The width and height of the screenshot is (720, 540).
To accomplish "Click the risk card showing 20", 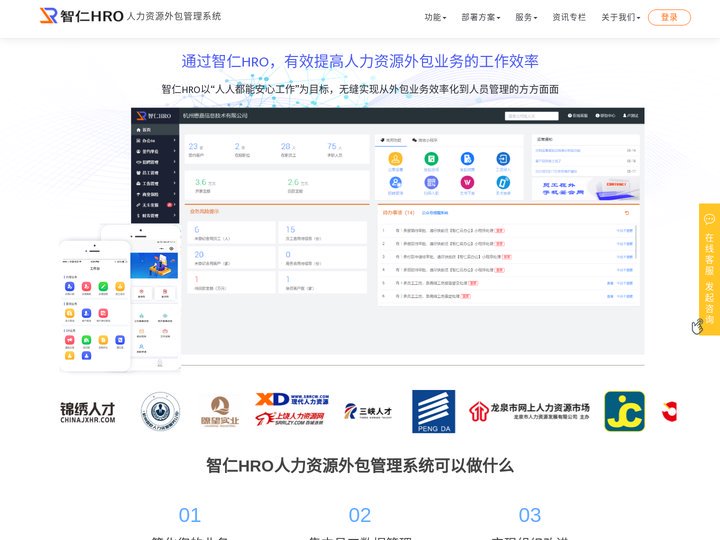I will point(231,257).
